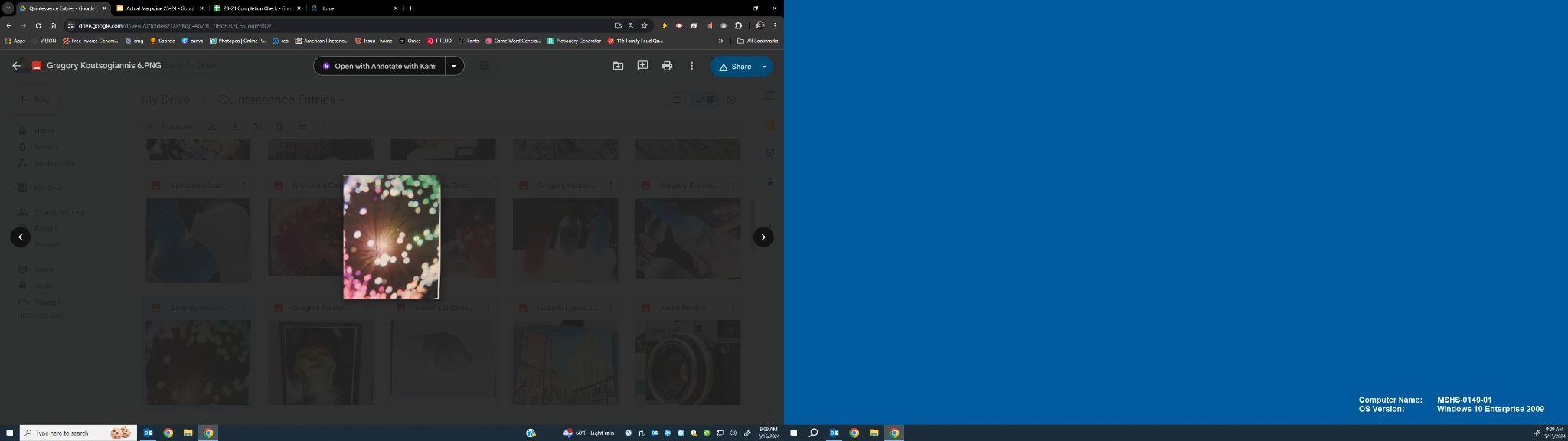
Task: Show more hidden bookmarks chevron
Action: tap(720, 41)
